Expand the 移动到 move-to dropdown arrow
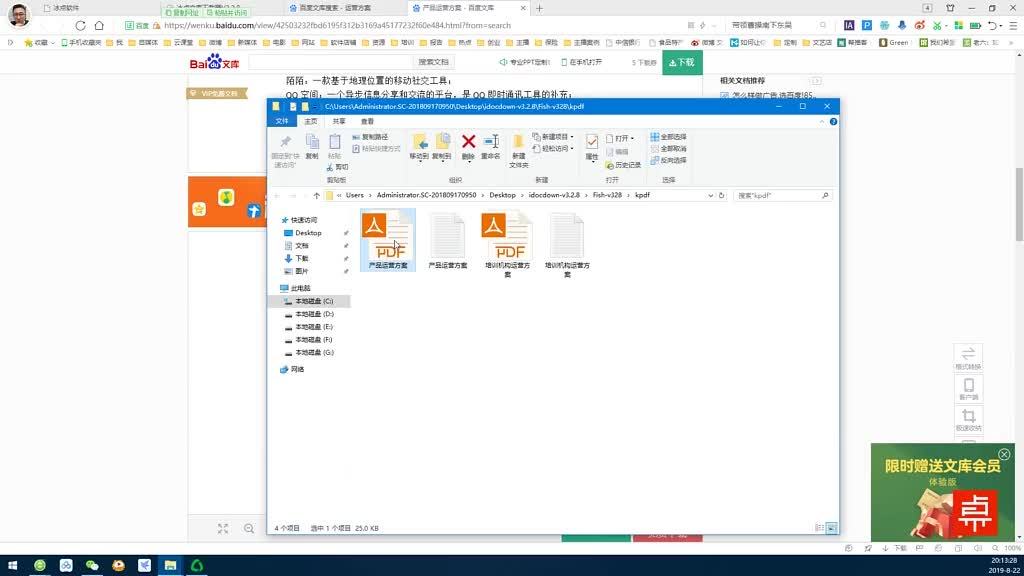 point(420,161)
